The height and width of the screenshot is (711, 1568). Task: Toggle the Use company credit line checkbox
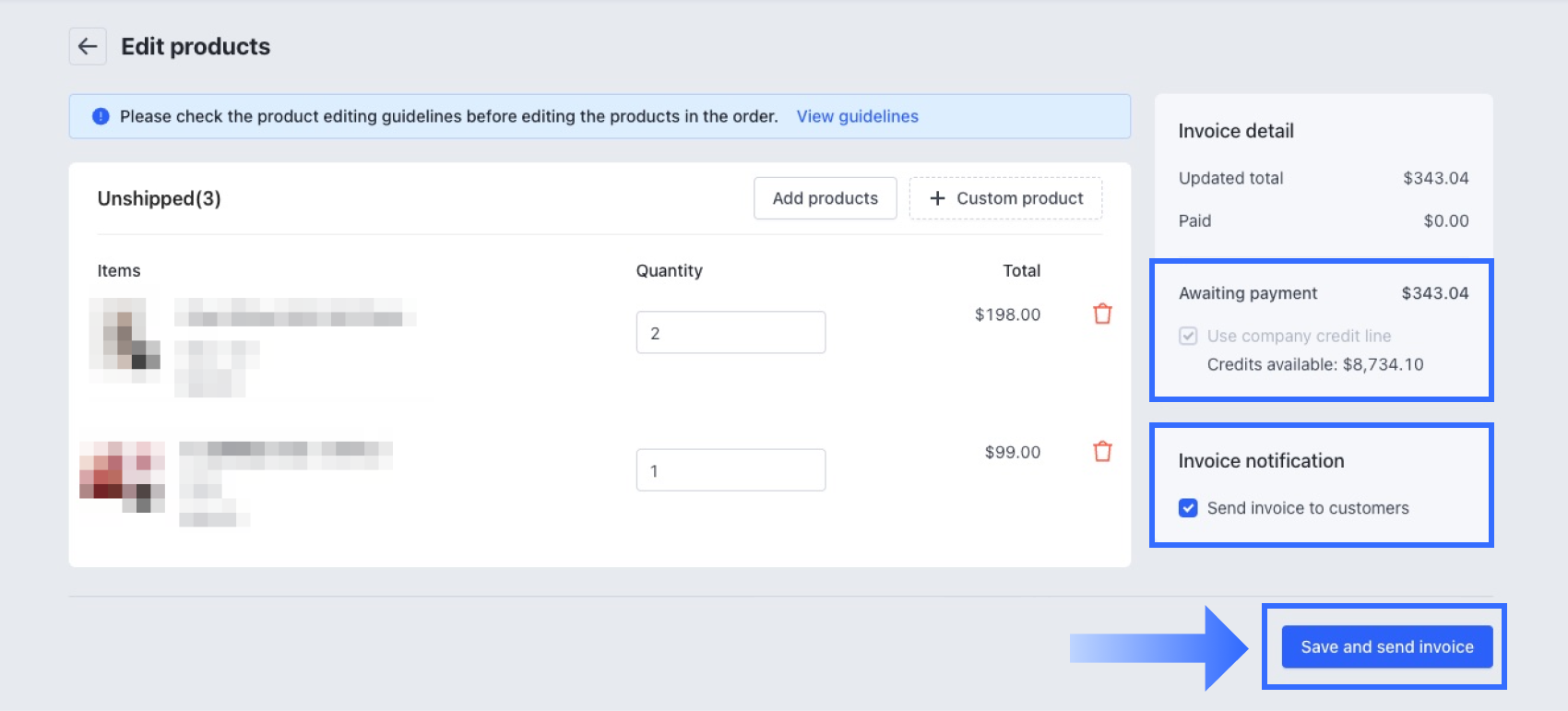click(x=1188, y=336)
